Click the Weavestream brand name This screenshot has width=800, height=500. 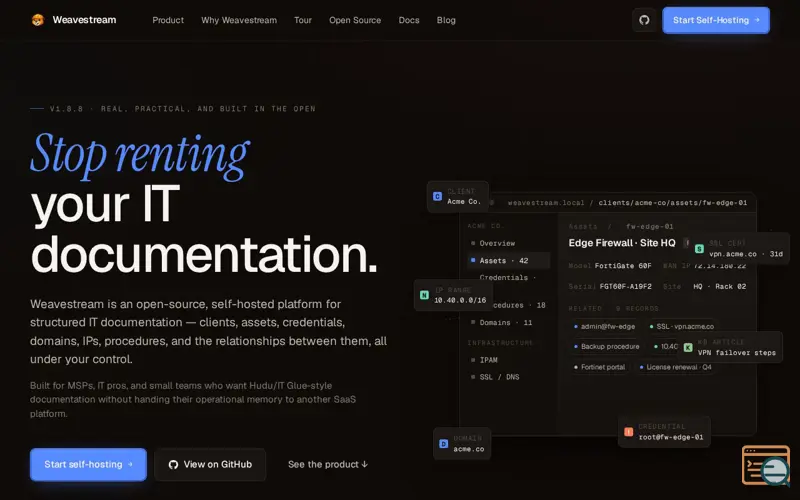click(84, 20)
